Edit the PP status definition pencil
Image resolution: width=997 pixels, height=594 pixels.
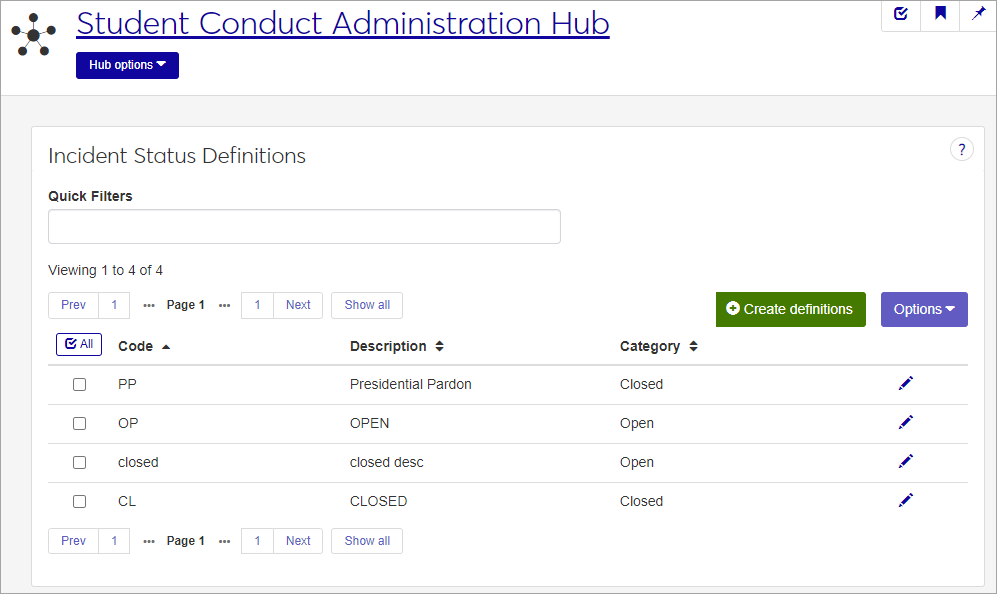pos(906,383)
